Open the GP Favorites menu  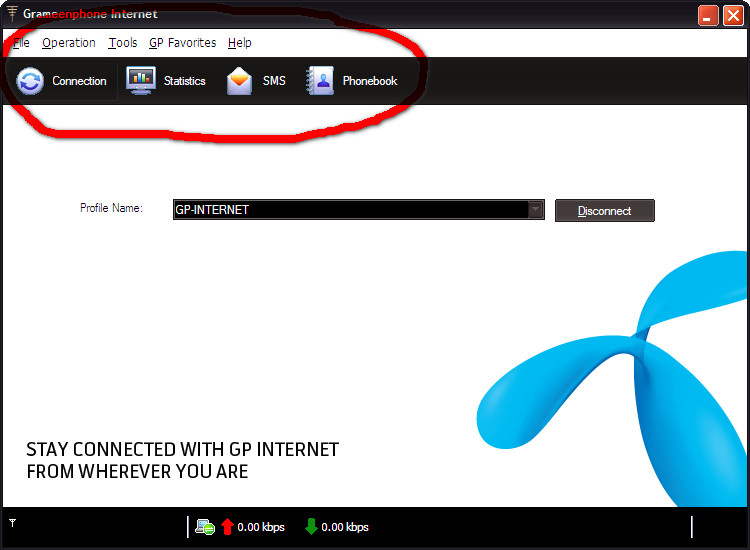[183, 43]
